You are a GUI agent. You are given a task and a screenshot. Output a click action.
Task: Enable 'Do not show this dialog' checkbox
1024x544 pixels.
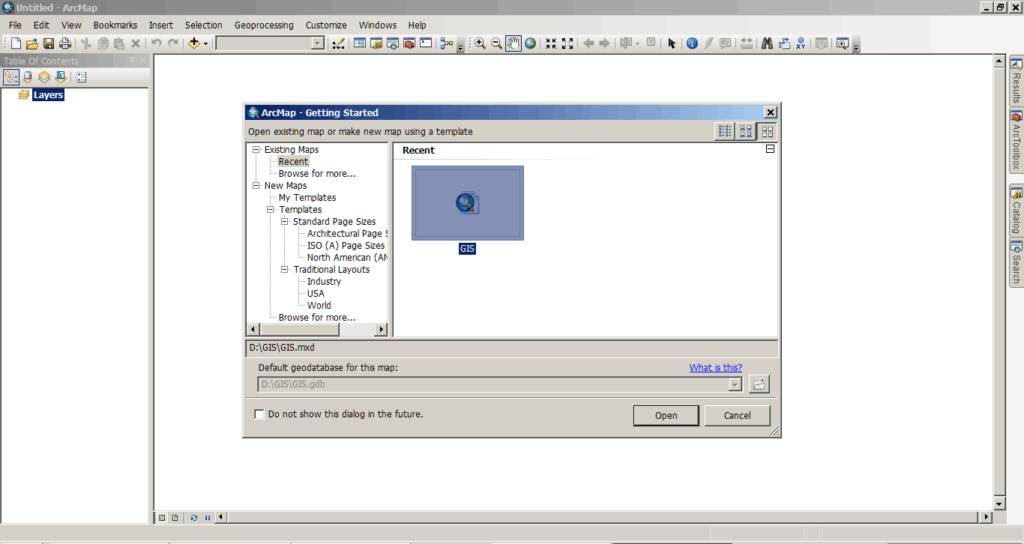click(x=260, y=414)
